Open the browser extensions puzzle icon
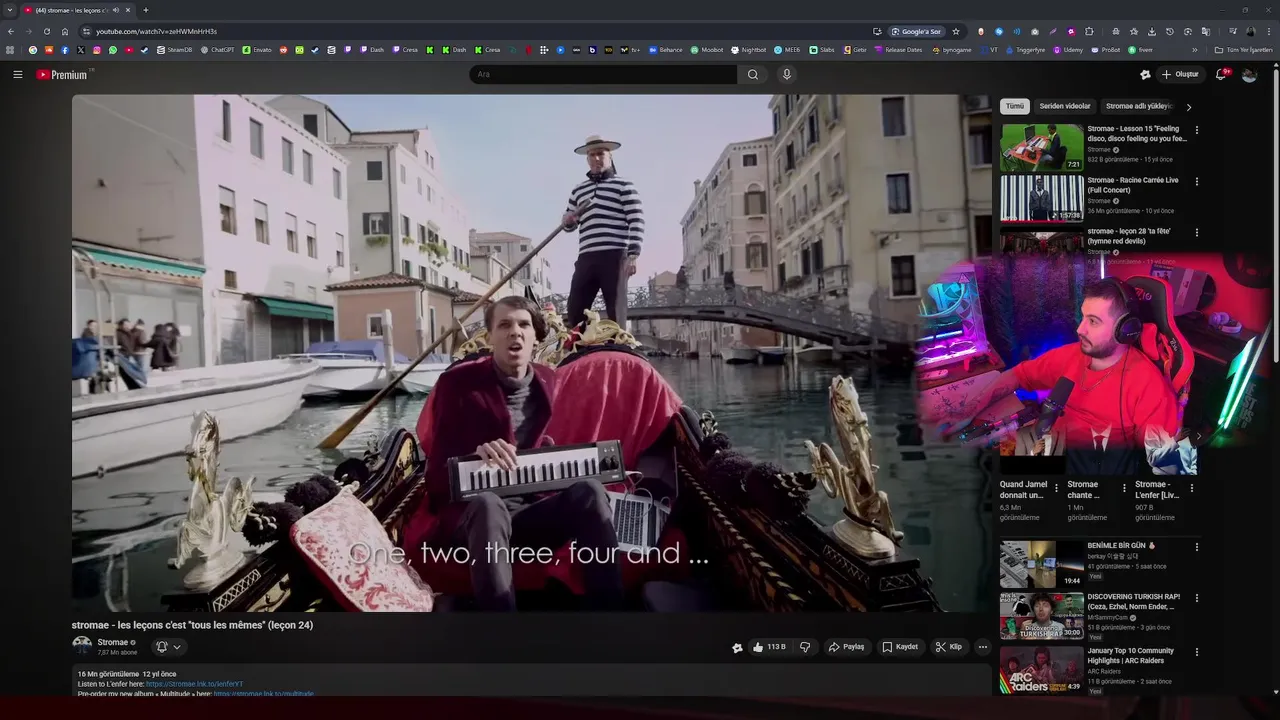 1089,31
